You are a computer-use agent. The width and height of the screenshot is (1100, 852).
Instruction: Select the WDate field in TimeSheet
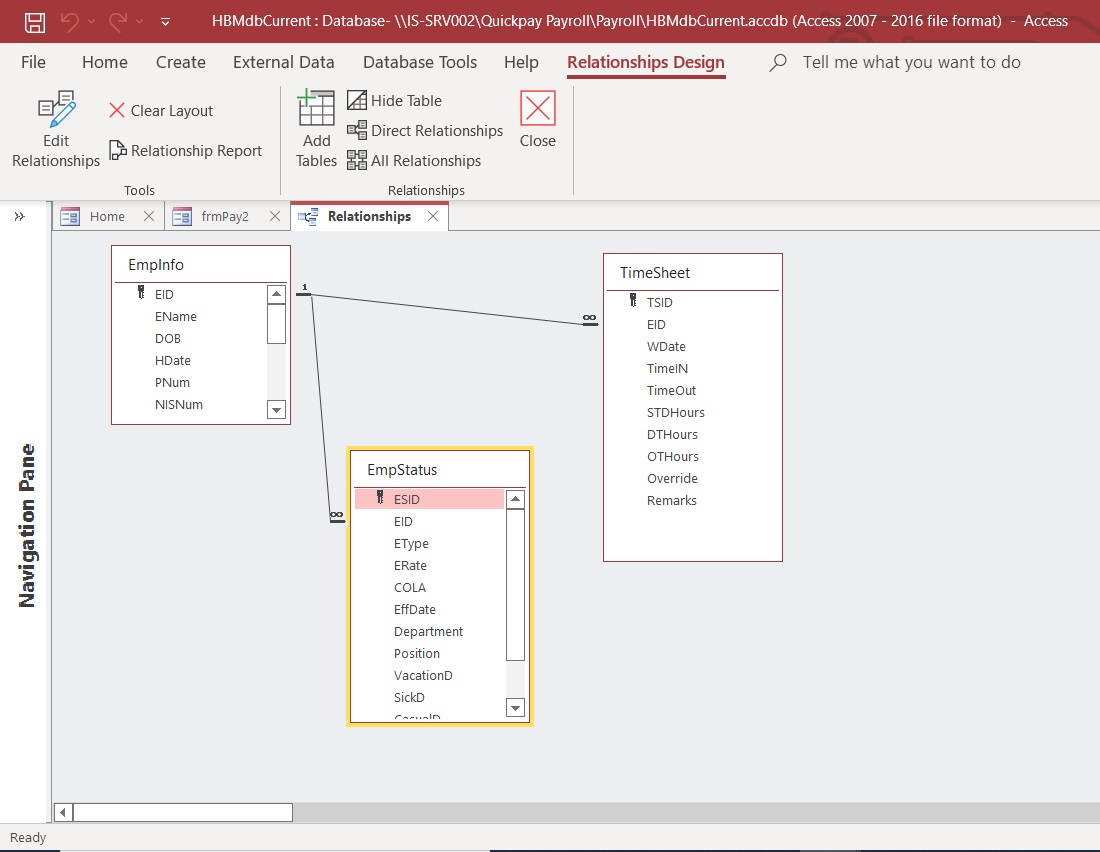tap(666, 347)
